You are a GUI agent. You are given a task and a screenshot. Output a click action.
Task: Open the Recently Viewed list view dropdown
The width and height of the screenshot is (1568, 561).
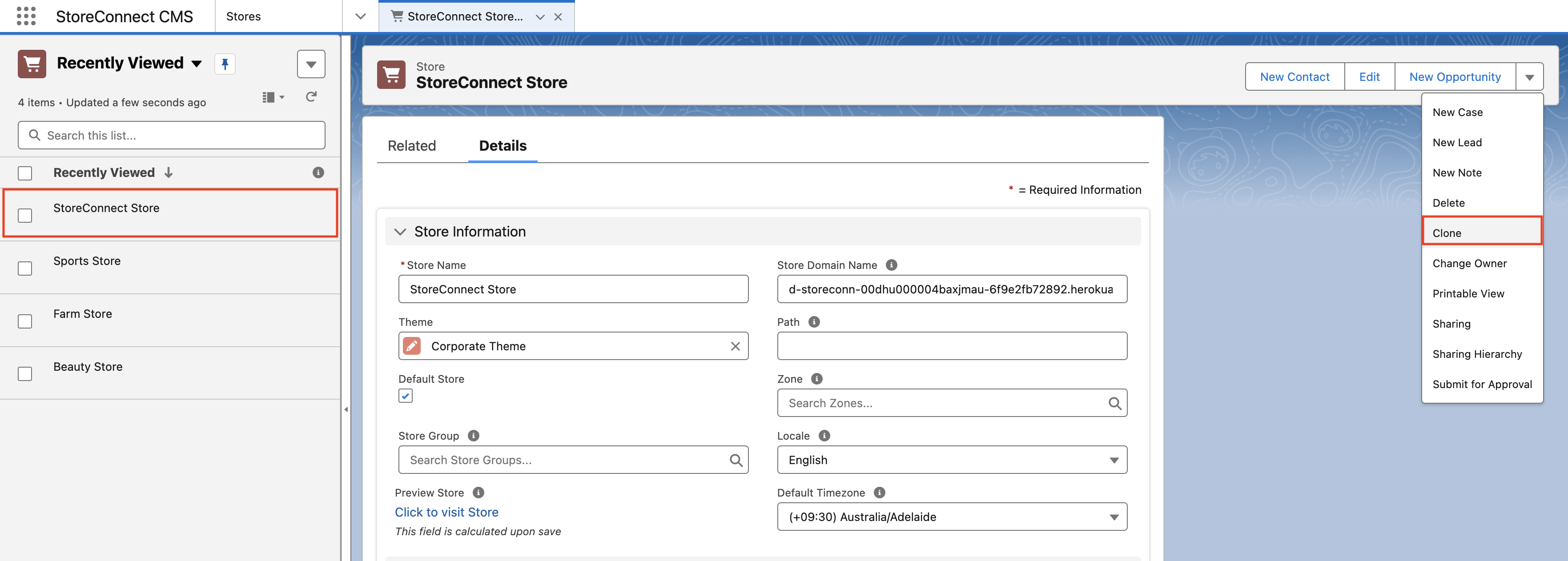click(197, 64)
